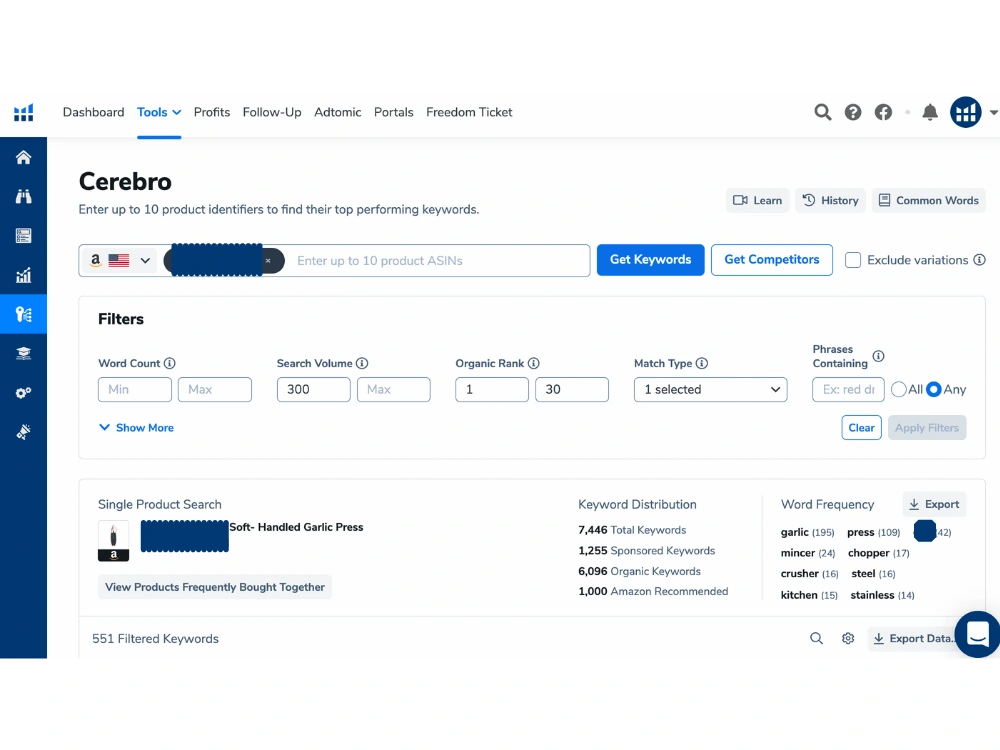Open Follow-Up in navigation
Screen dimensions: 1000x750
click(x=272, y=112)
